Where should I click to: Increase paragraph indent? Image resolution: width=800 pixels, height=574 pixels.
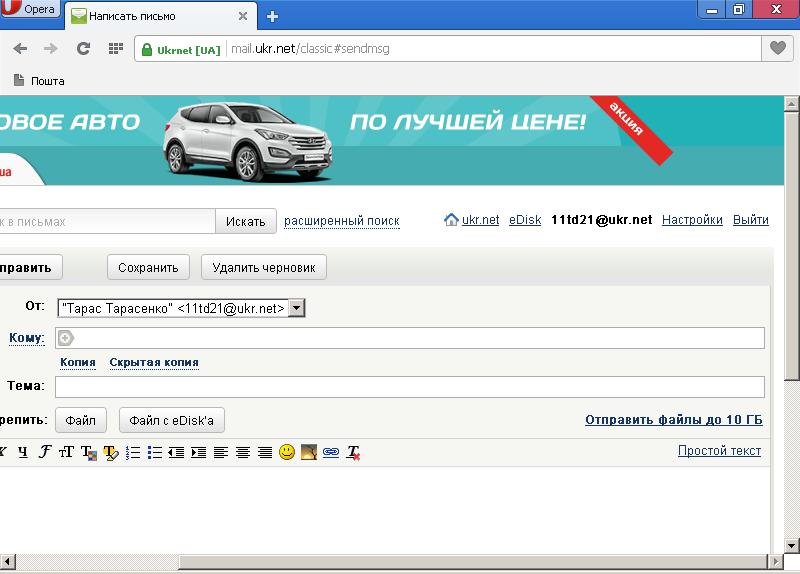click(198, 453)
